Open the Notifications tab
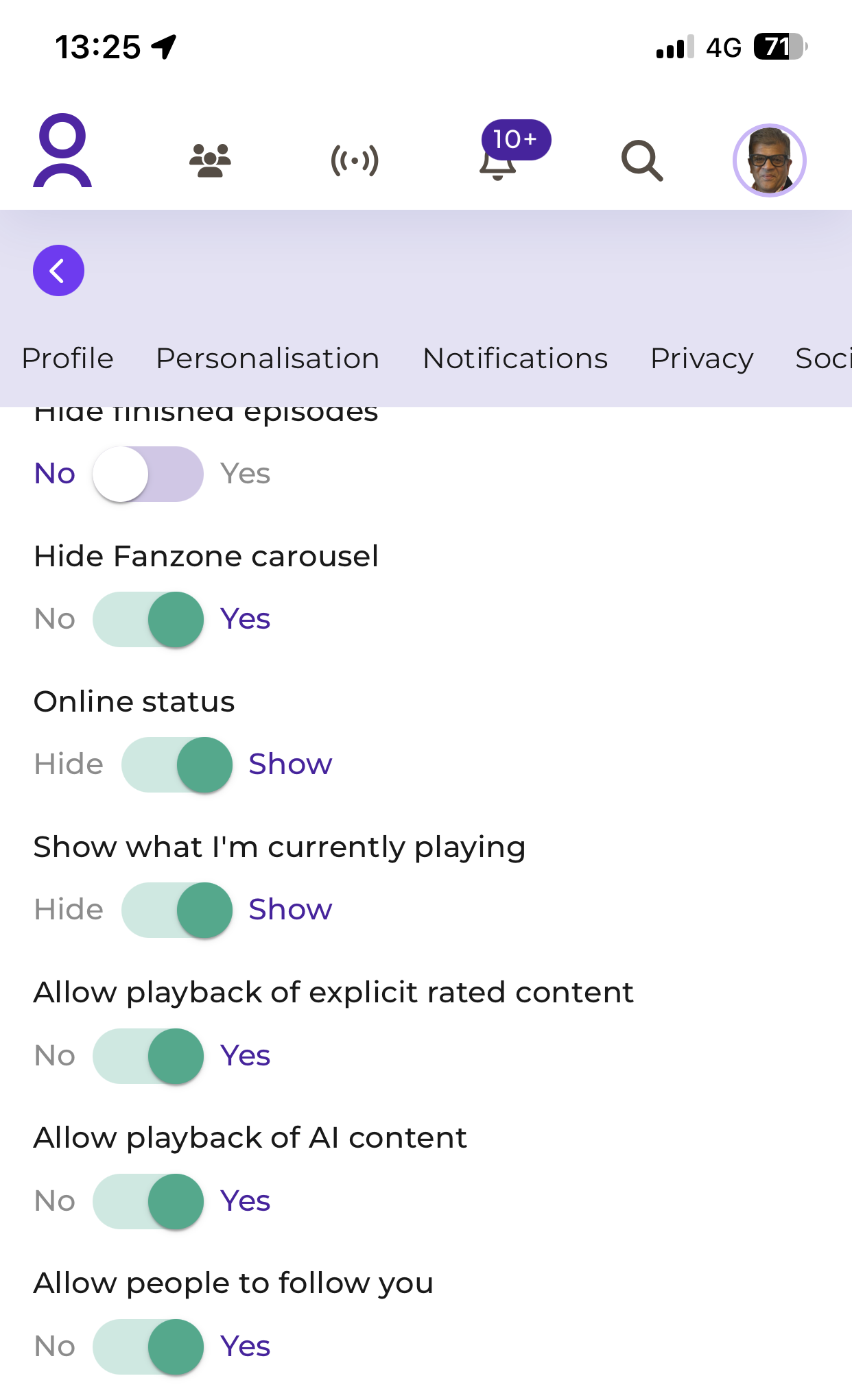Image resolution: width=852 pixels, height=1400 pixels. (x=514, y=358)
